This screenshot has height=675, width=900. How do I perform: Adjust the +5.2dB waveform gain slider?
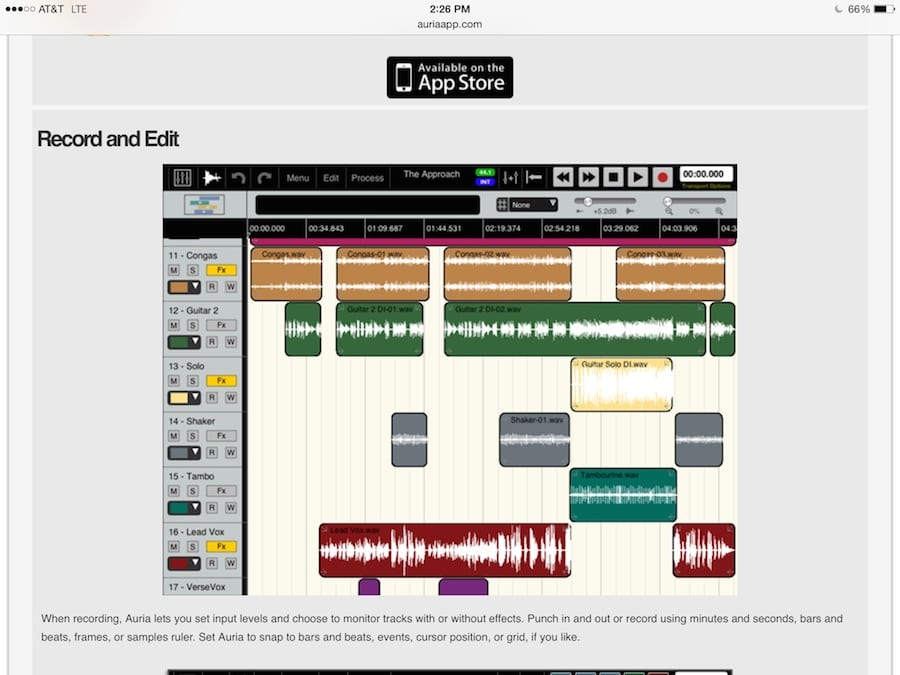click(x=588, y=202)
